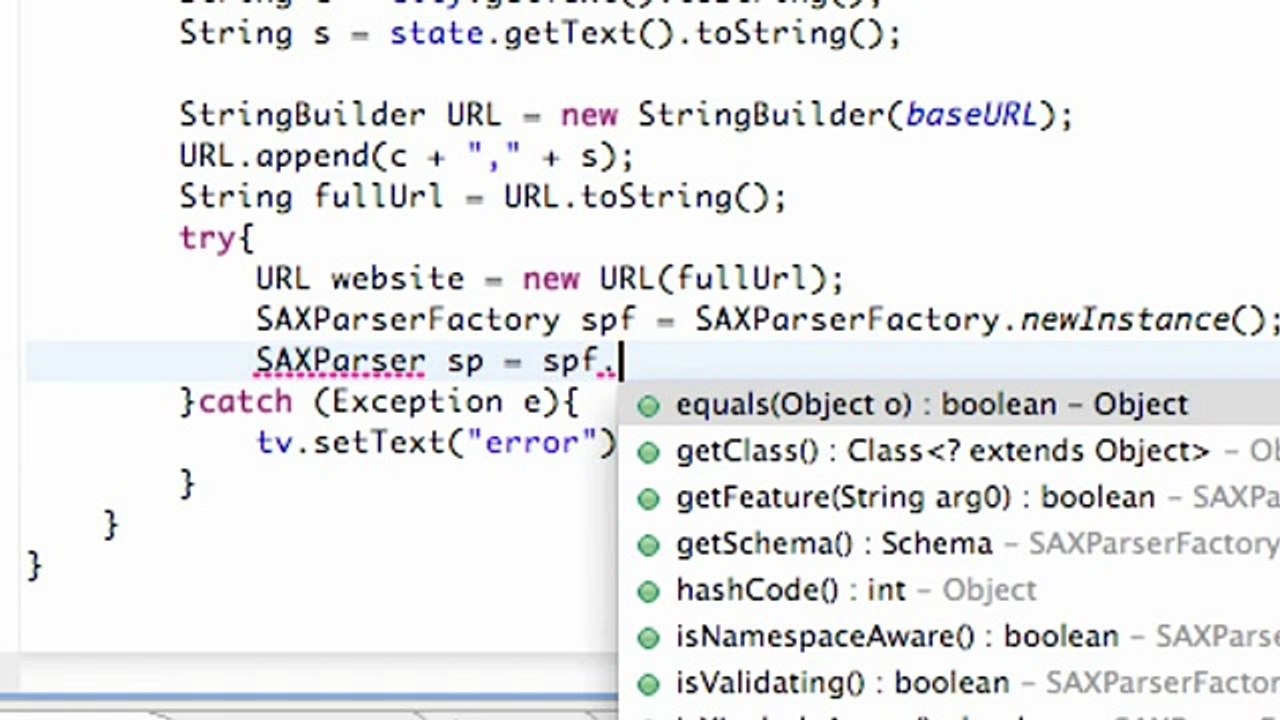Click the website variable name
The height and width of the screenshot is (720, 1280).
[x=398, y=279]
